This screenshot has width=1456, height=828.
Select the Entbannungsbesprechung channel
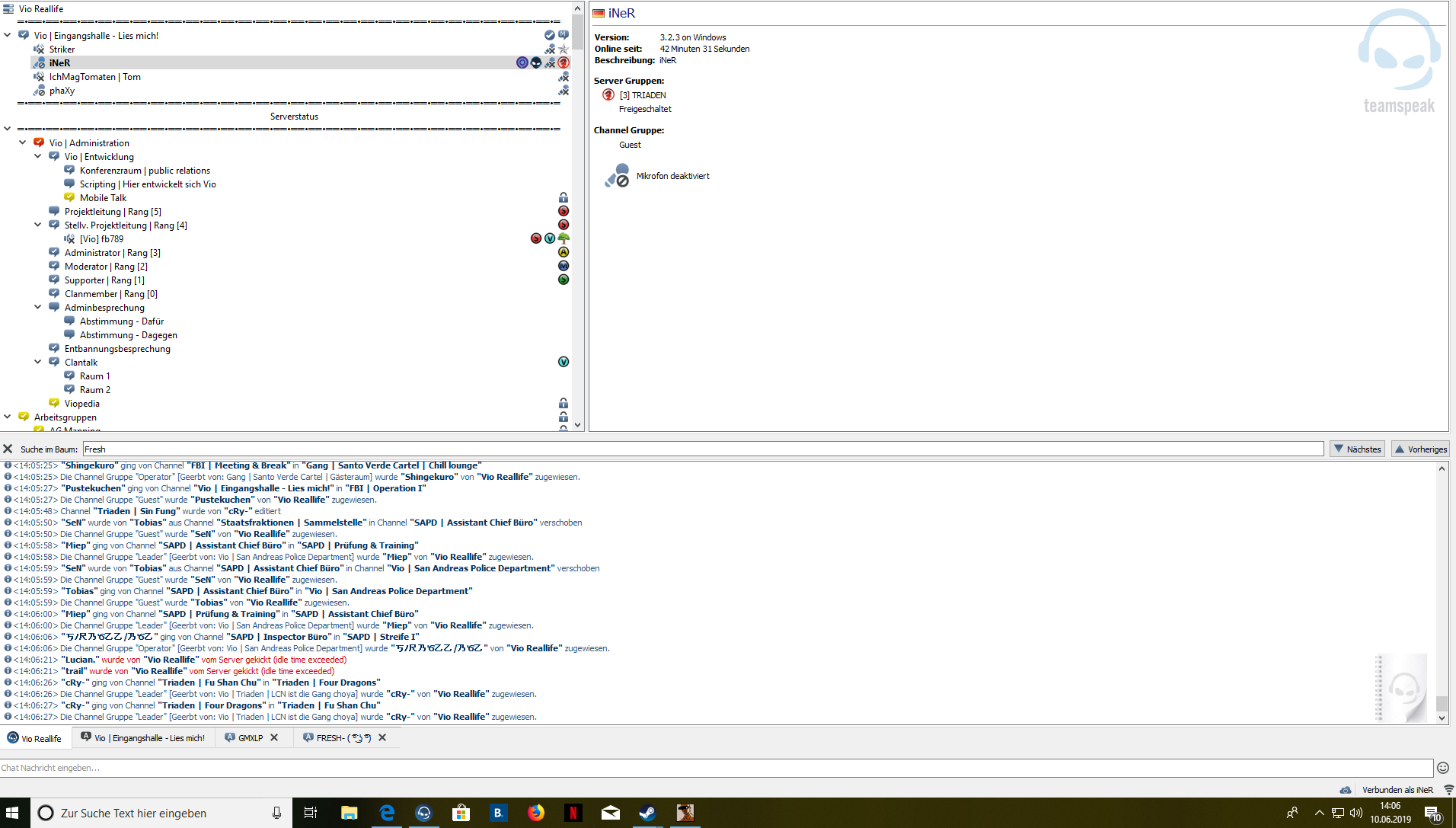coord(117,349)
